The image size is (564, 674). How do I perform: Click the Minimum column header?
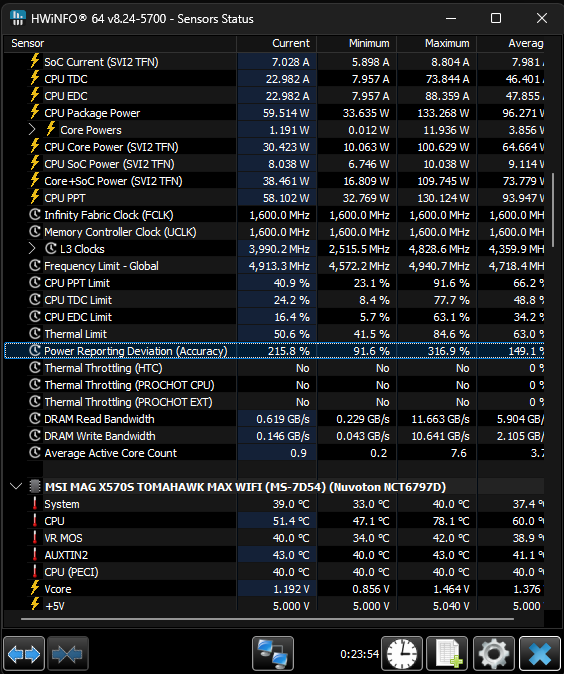[x=357, y=43]
